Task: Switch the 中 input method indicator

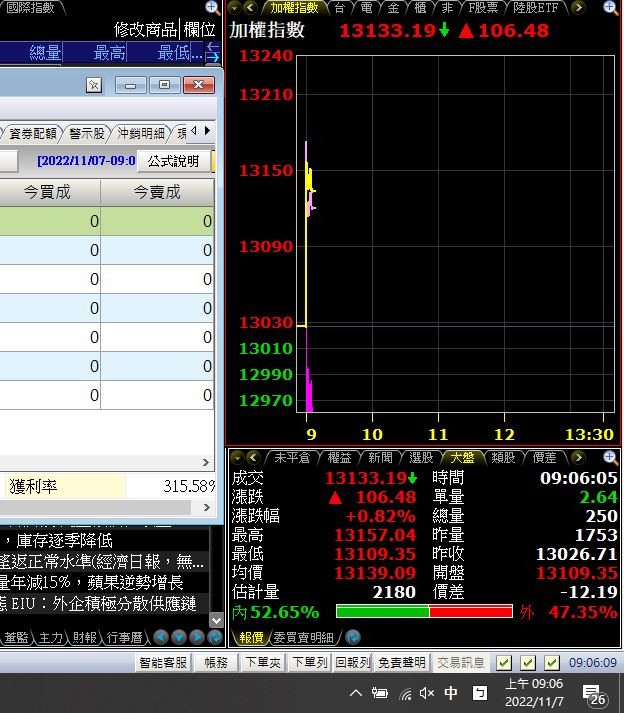Action: pos(451,693)
